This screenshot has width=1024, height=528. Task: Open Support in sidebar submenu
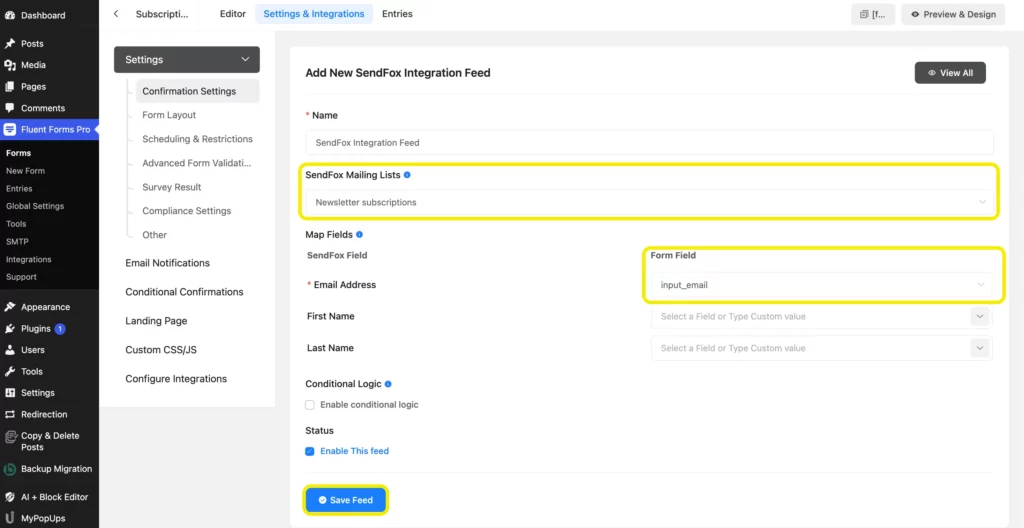tap(22, 277)
